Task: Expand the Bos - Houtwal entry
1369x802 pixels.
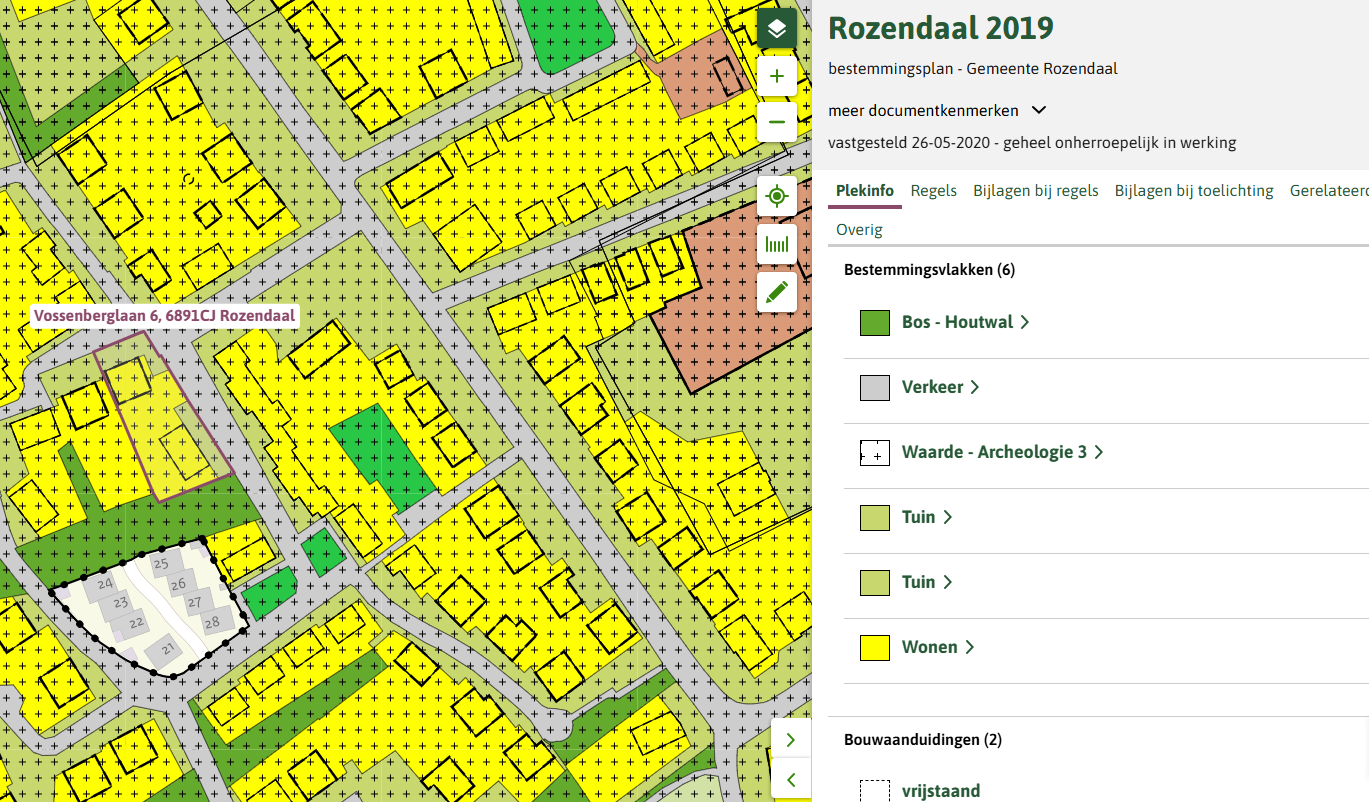Action: pos(965,322)
